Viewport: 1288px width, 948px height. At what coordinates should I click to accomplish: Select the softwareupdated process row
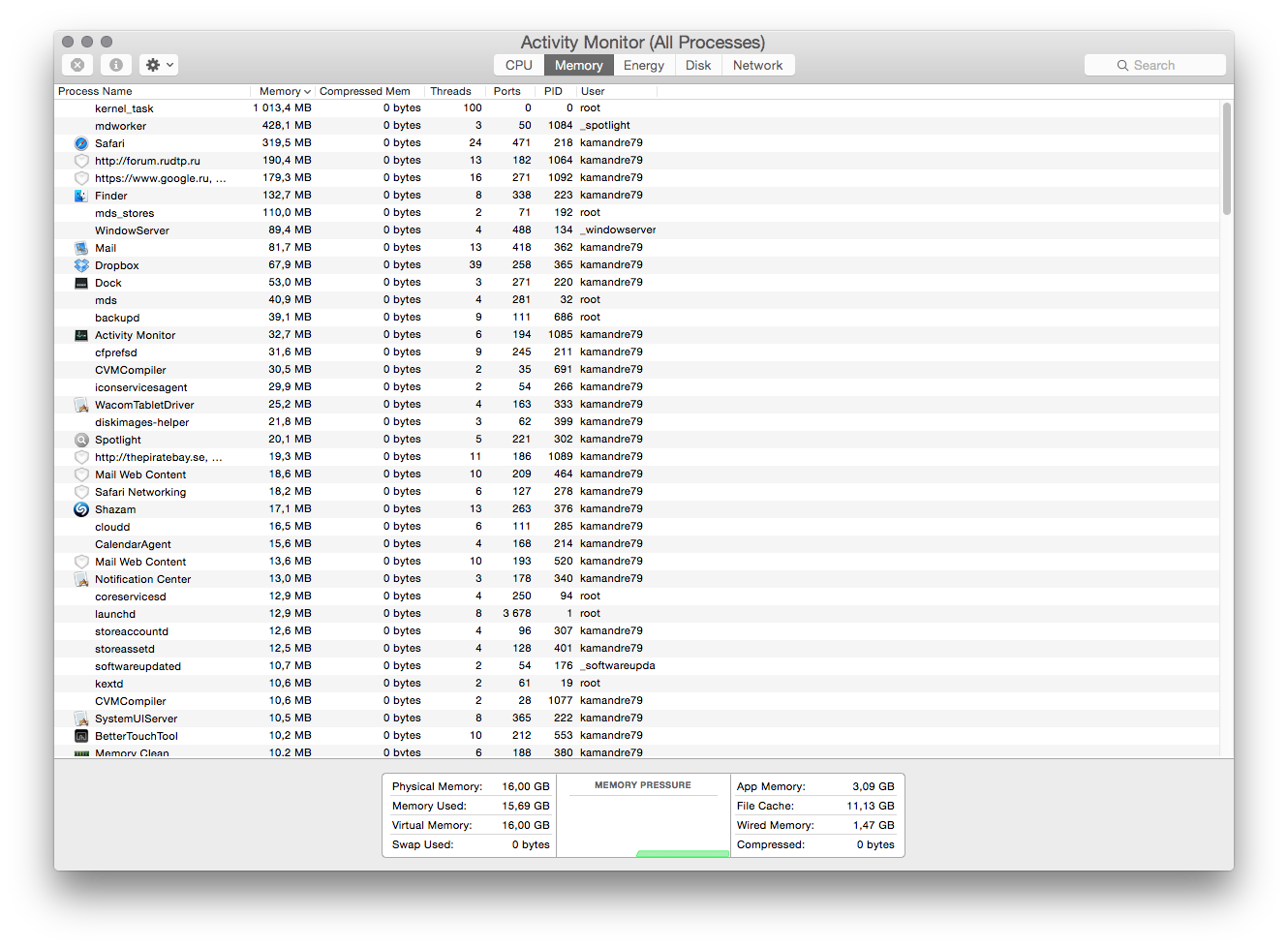(637, 666)
